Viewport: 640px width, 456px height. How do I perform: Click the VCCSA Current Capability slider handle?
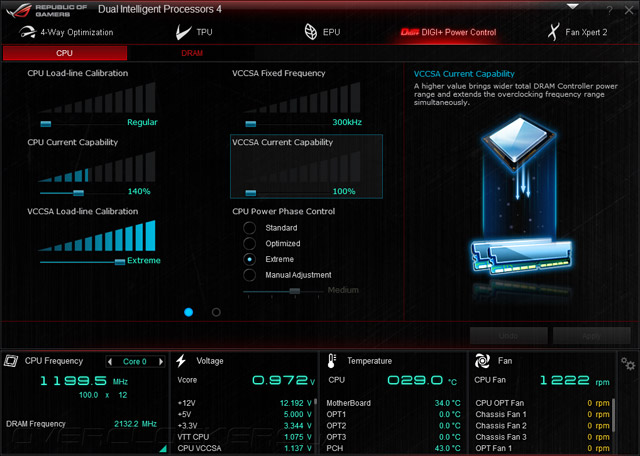coord(251,193)
